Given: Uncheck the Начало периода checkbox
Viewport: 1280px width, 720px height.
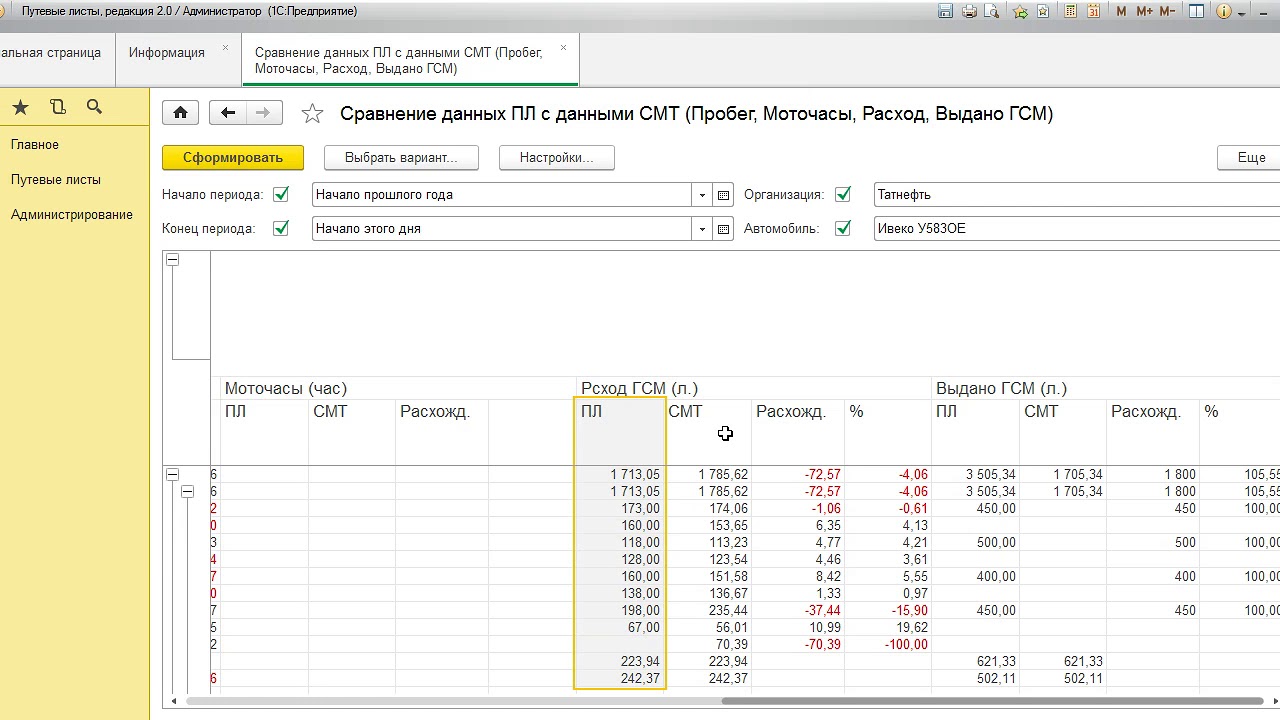Looking at the screenshot, I should tap(281, 195).
